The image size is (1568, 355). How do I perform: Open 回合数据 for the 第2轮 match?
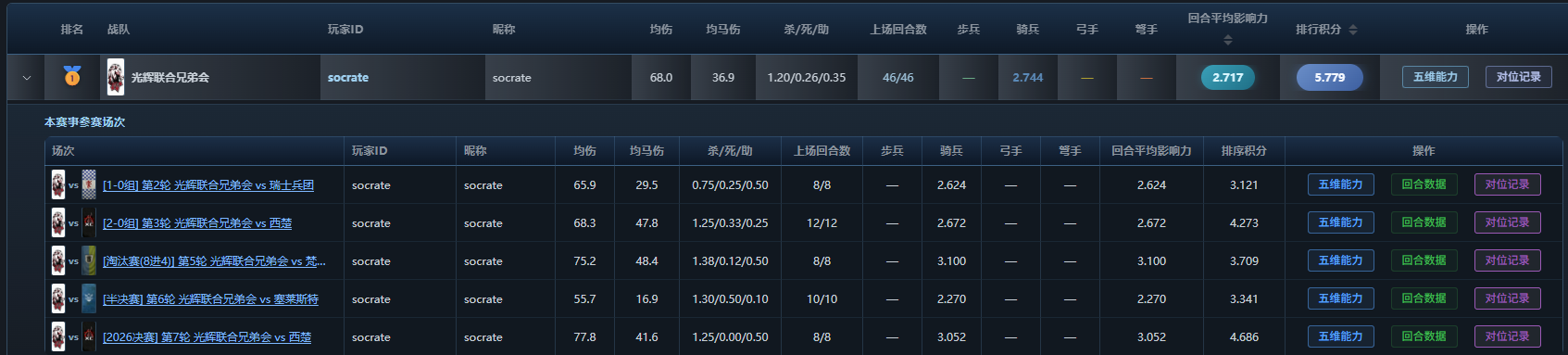(1424, 184)
